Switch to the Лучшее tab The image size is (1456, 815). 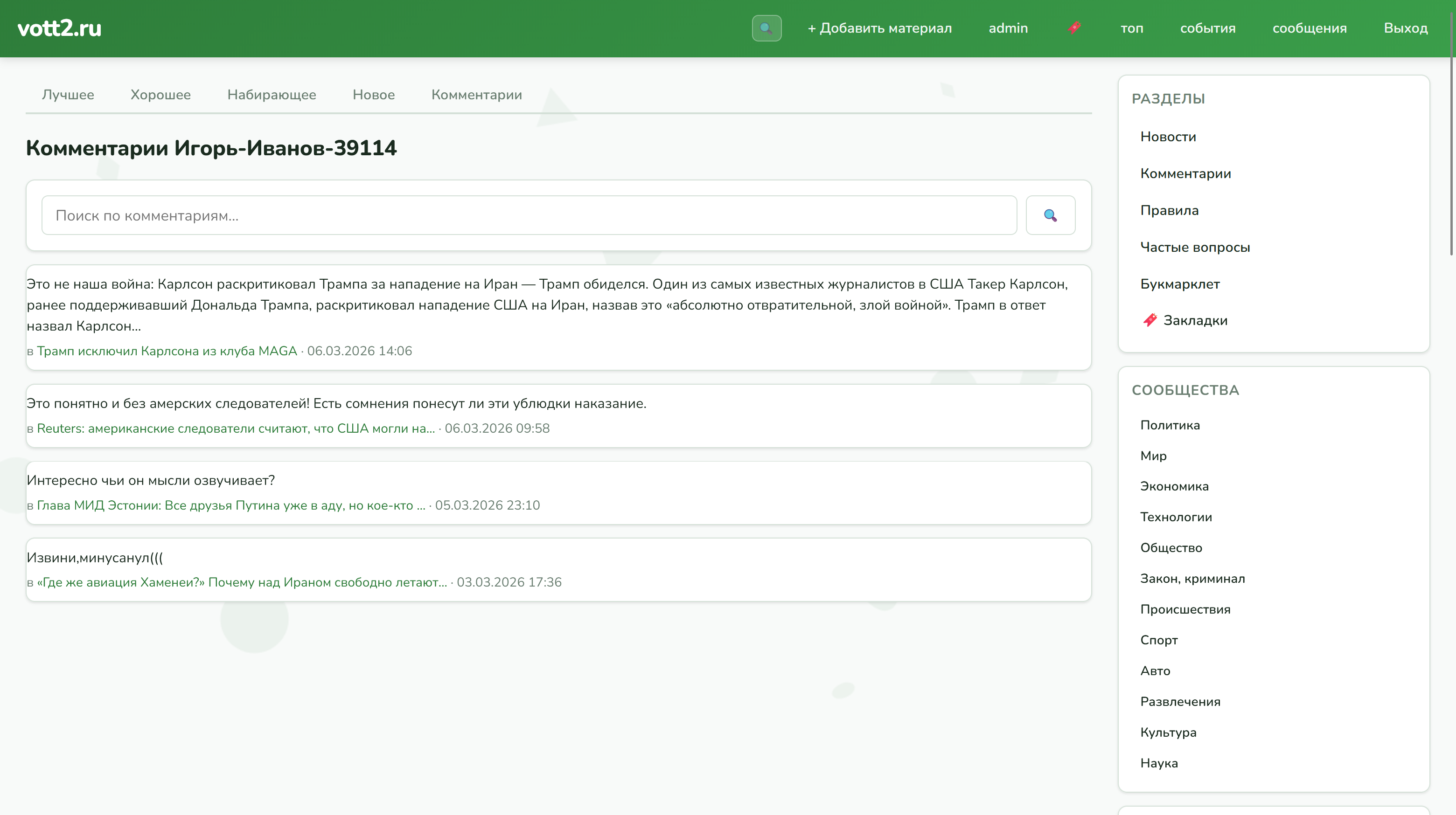pyautogui.click(x=68, y=95)
